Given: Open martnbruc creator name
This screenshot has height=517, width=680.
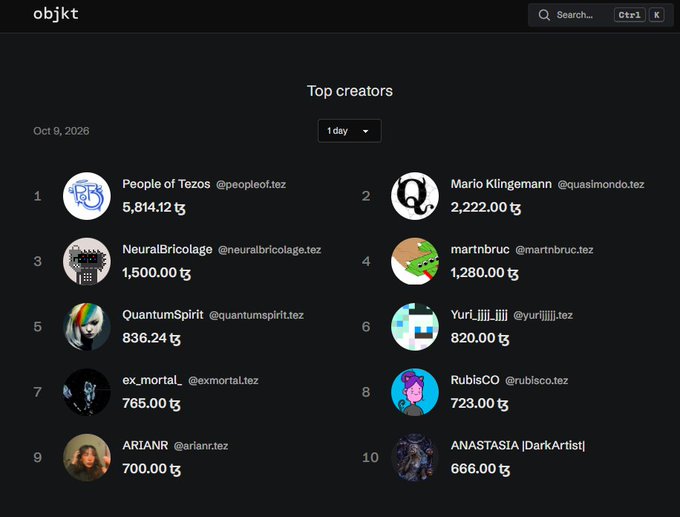Looking at the screenshot, I should (x=480, y=249).
